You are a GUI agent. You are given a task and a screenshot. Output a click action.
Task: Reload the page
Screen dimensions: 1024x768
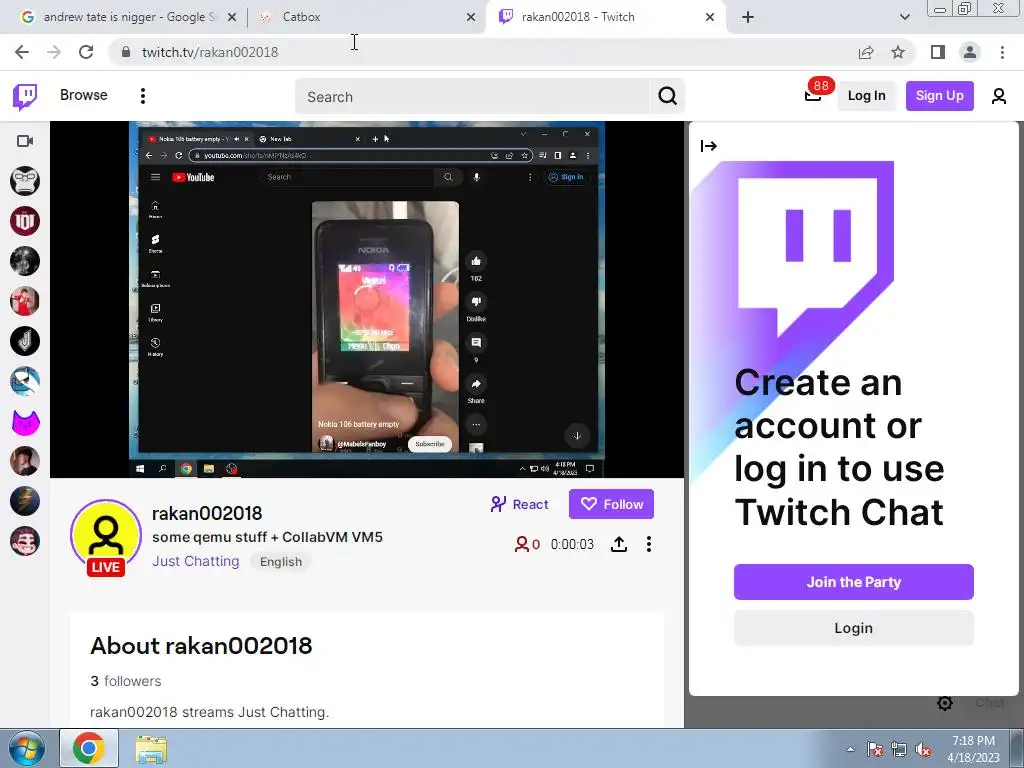click(86, 52)
